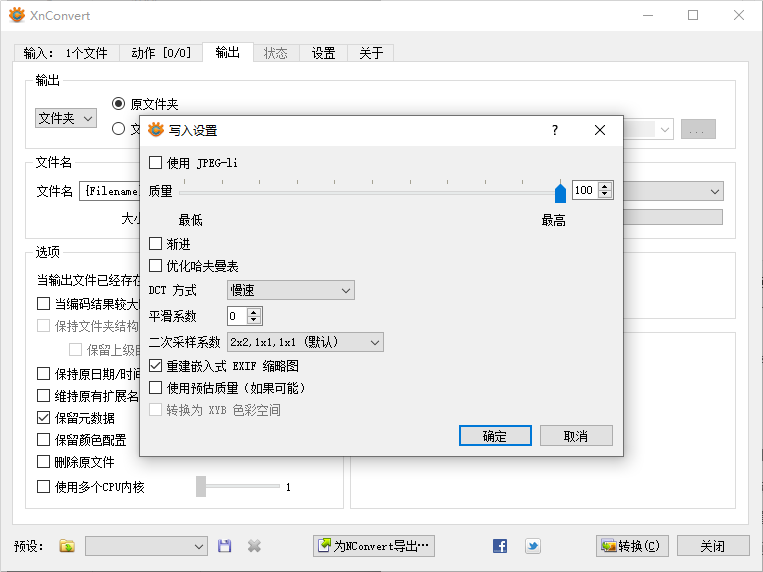This screenshot has height=572, width=763.
Task: Click the ? help button in the dialog
Action: pyautogui.click(x=555, y=130)
